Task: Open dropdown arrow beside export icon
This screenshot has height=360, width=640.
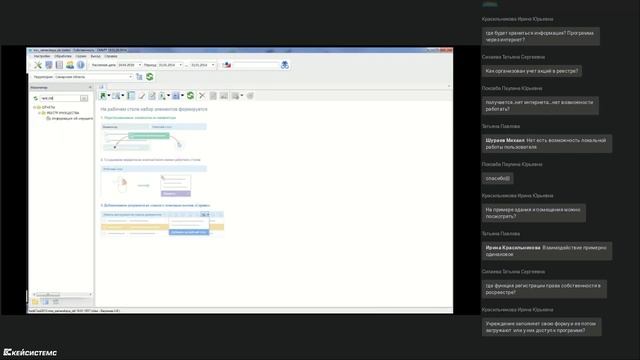Action: (242, 96)
